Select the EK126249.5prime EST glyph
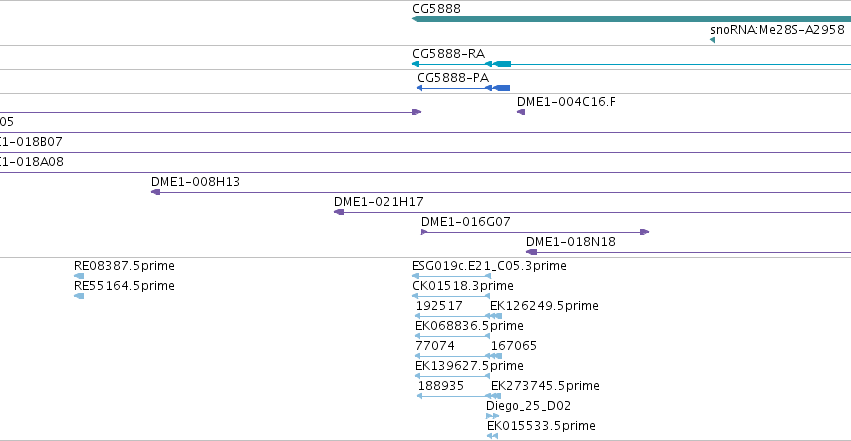Viewport: 851px width, 441px height. [496, 316]
